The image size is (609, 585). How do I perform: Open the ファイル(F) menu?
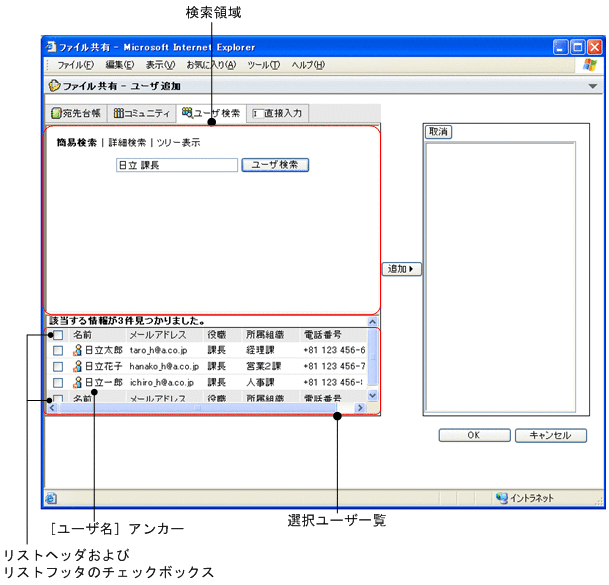(x=76, y=65)
